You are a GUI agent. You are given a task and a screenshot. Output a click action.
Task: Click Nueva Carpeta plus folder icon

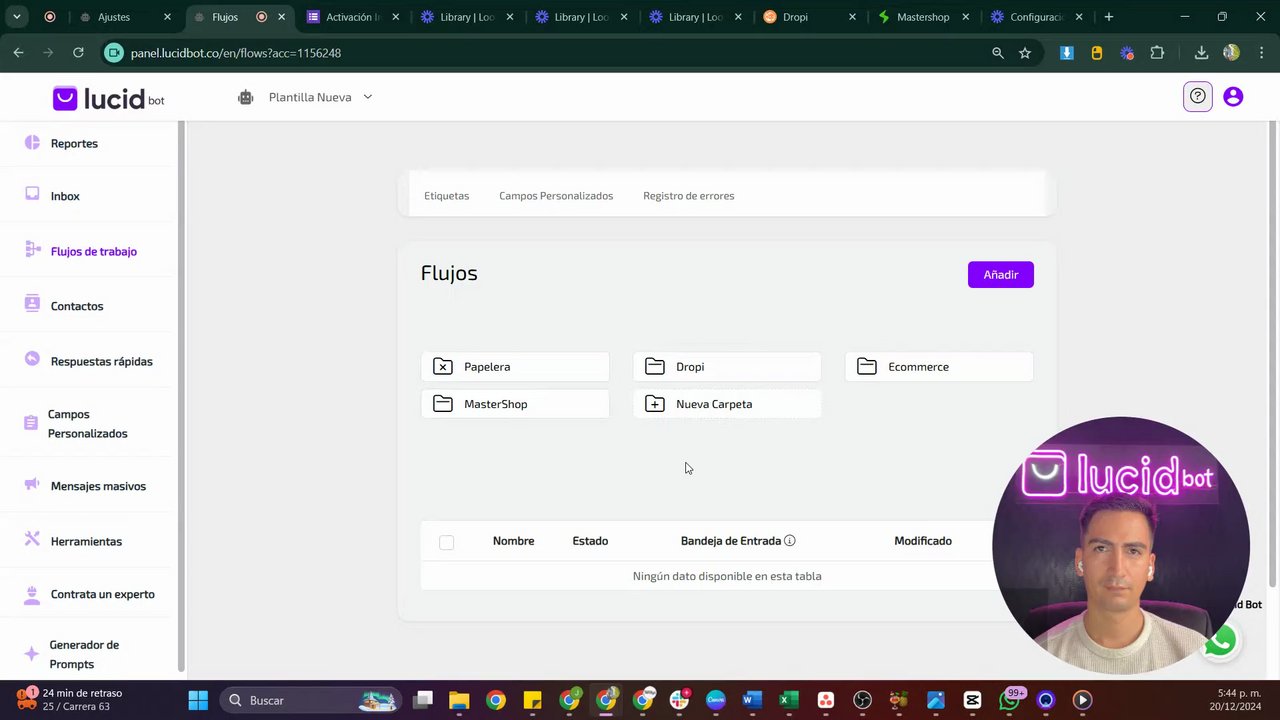click(x=654, y=403)
